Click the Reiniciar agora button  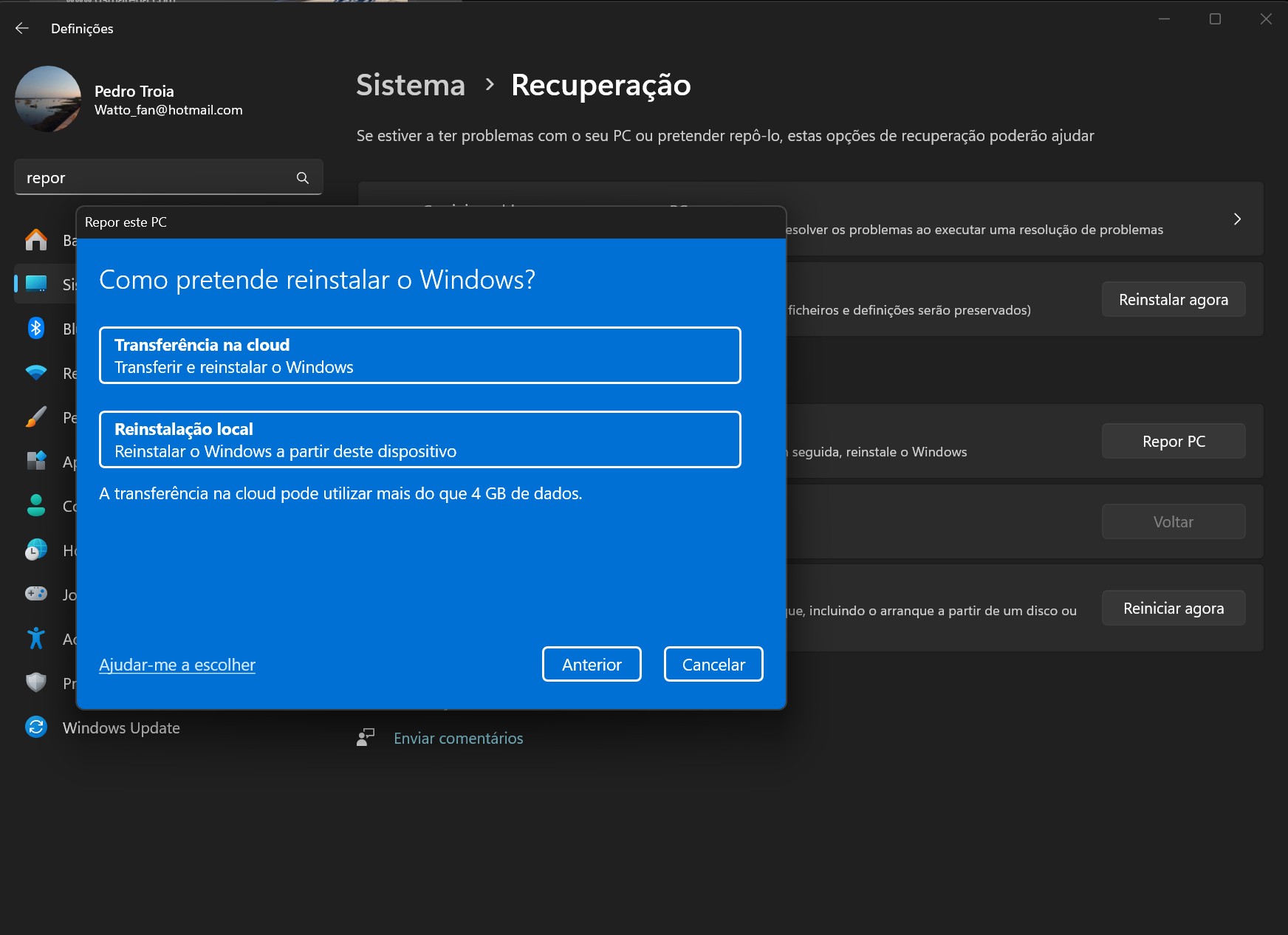coord(1173,608)
